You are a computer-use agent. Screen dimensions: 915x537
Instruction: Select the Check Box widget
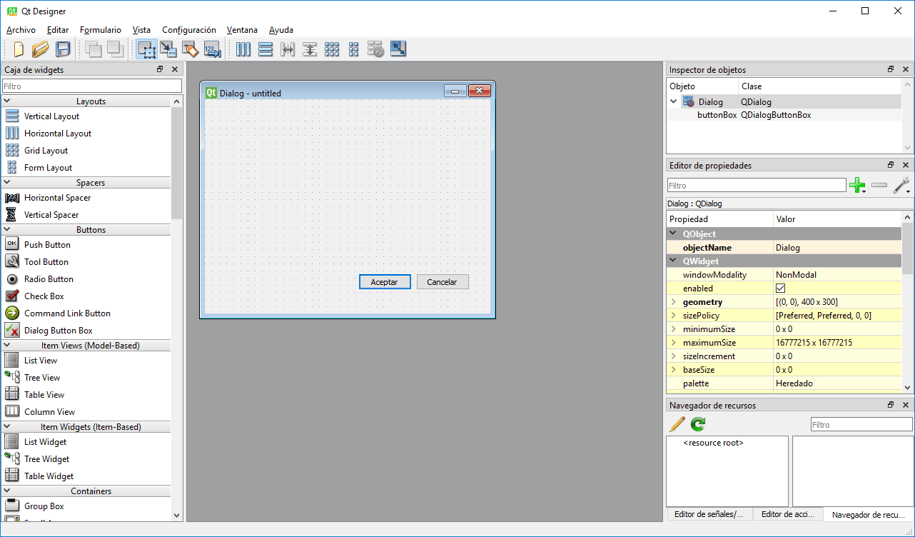pos(44,296)
